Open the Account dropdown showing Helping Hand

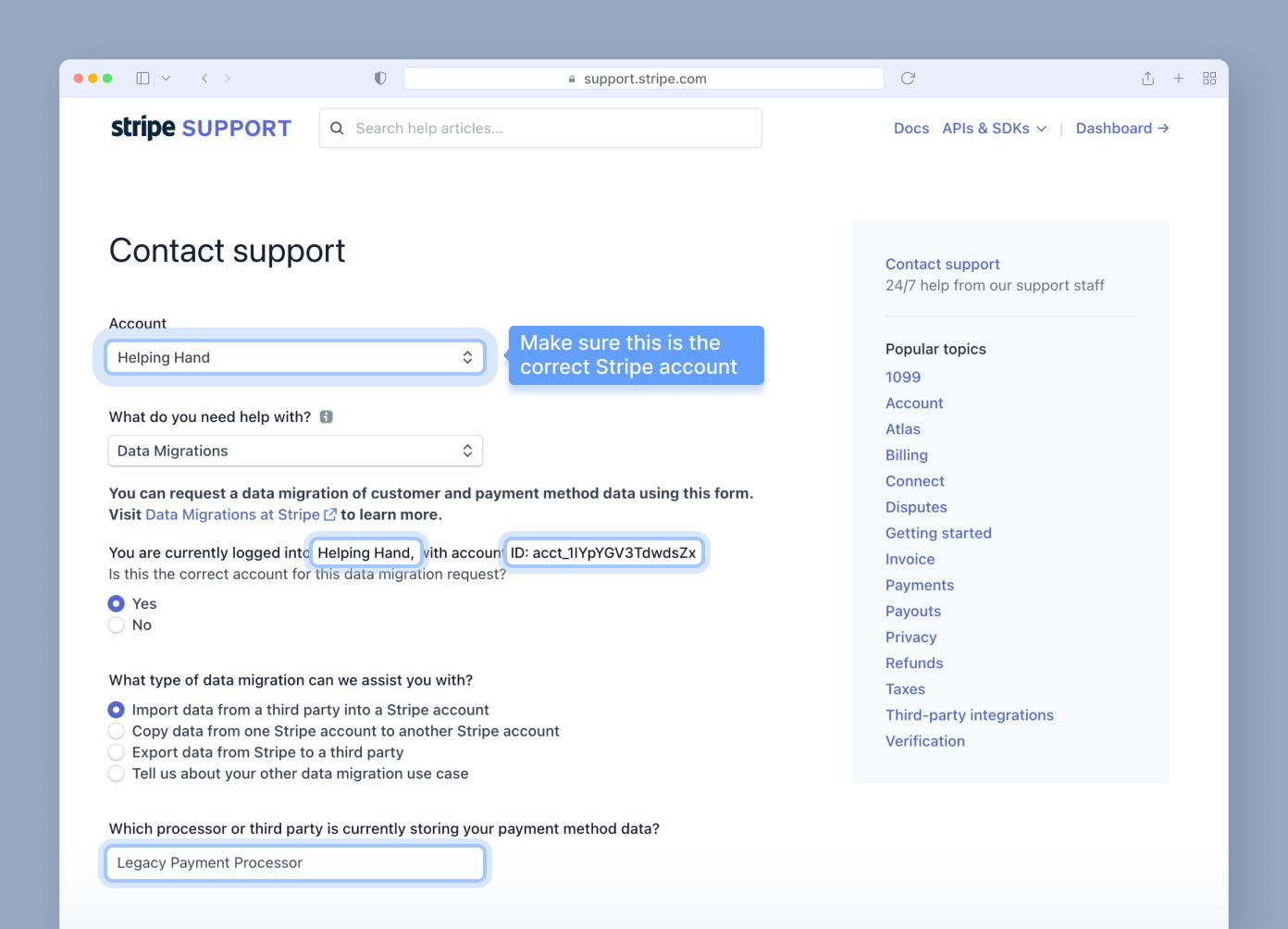point(295,358)
